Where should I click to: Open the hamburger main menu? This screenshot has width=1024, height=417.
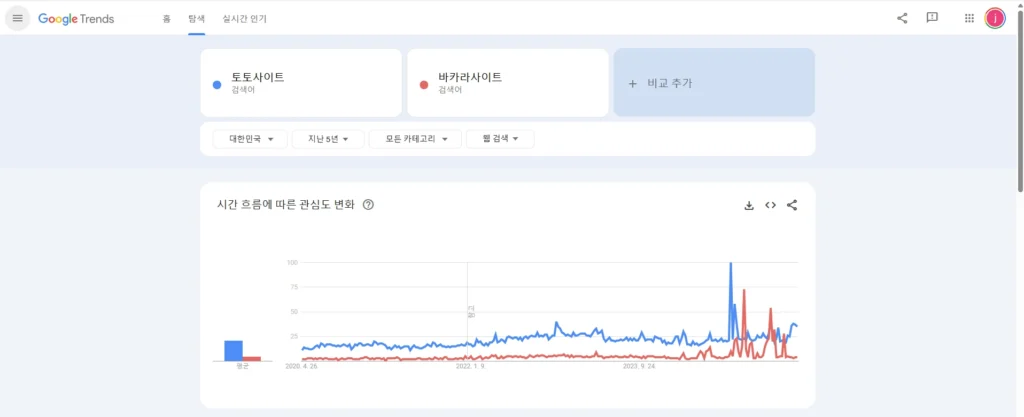pos(17,18)
